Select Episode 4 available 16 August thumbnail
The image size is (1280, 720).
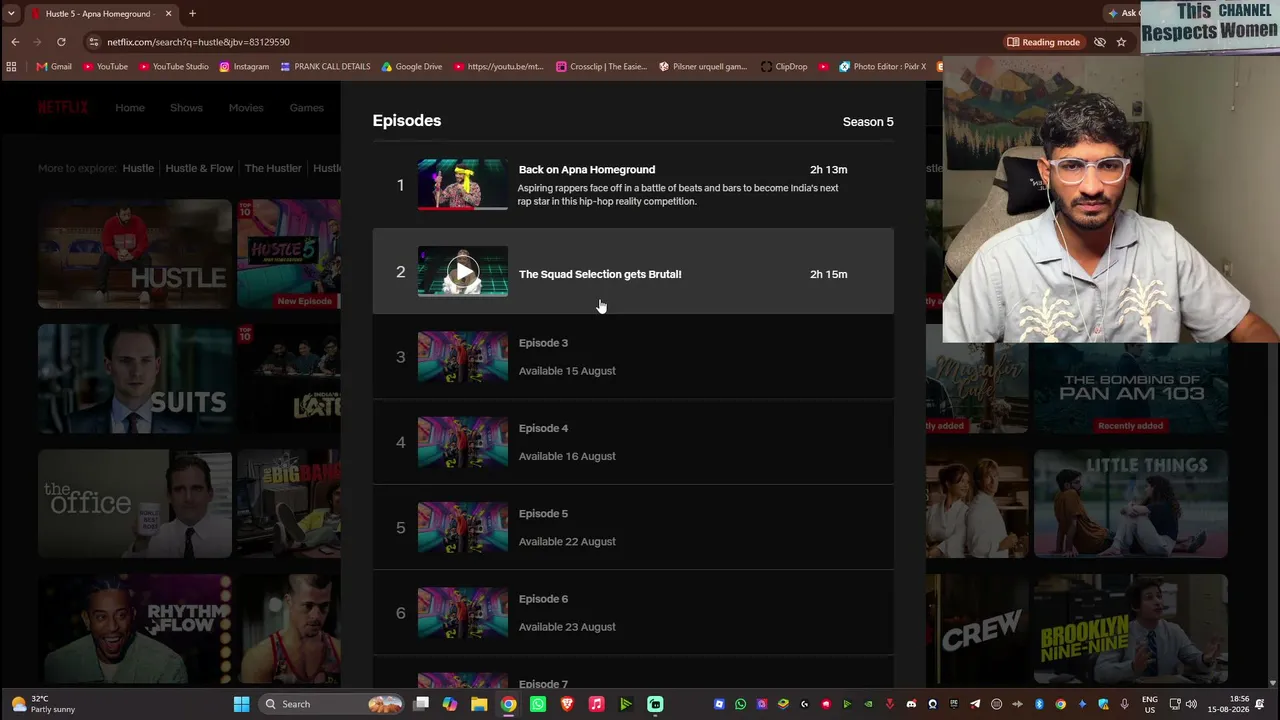click(x=462, y=442)
